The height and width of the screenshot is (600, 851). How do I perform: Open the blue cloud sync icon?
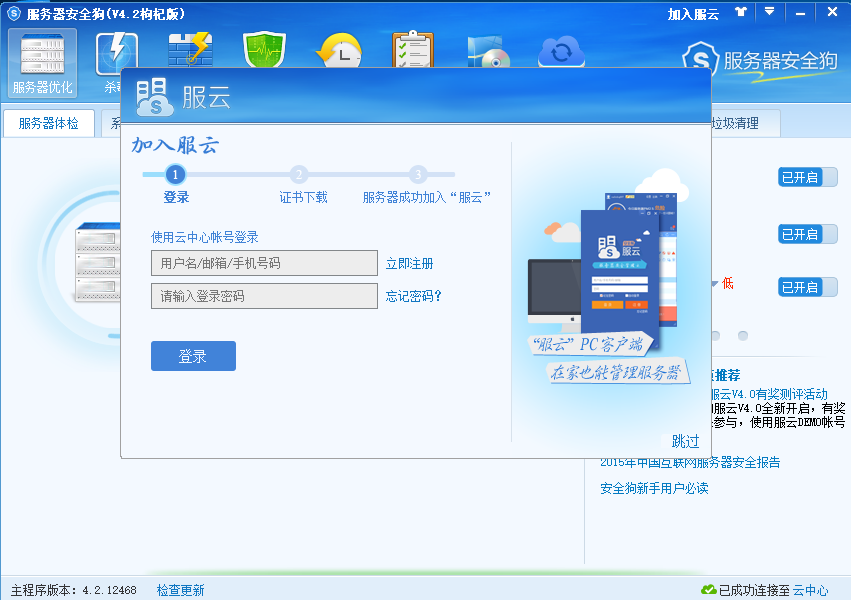coord(561,52)
